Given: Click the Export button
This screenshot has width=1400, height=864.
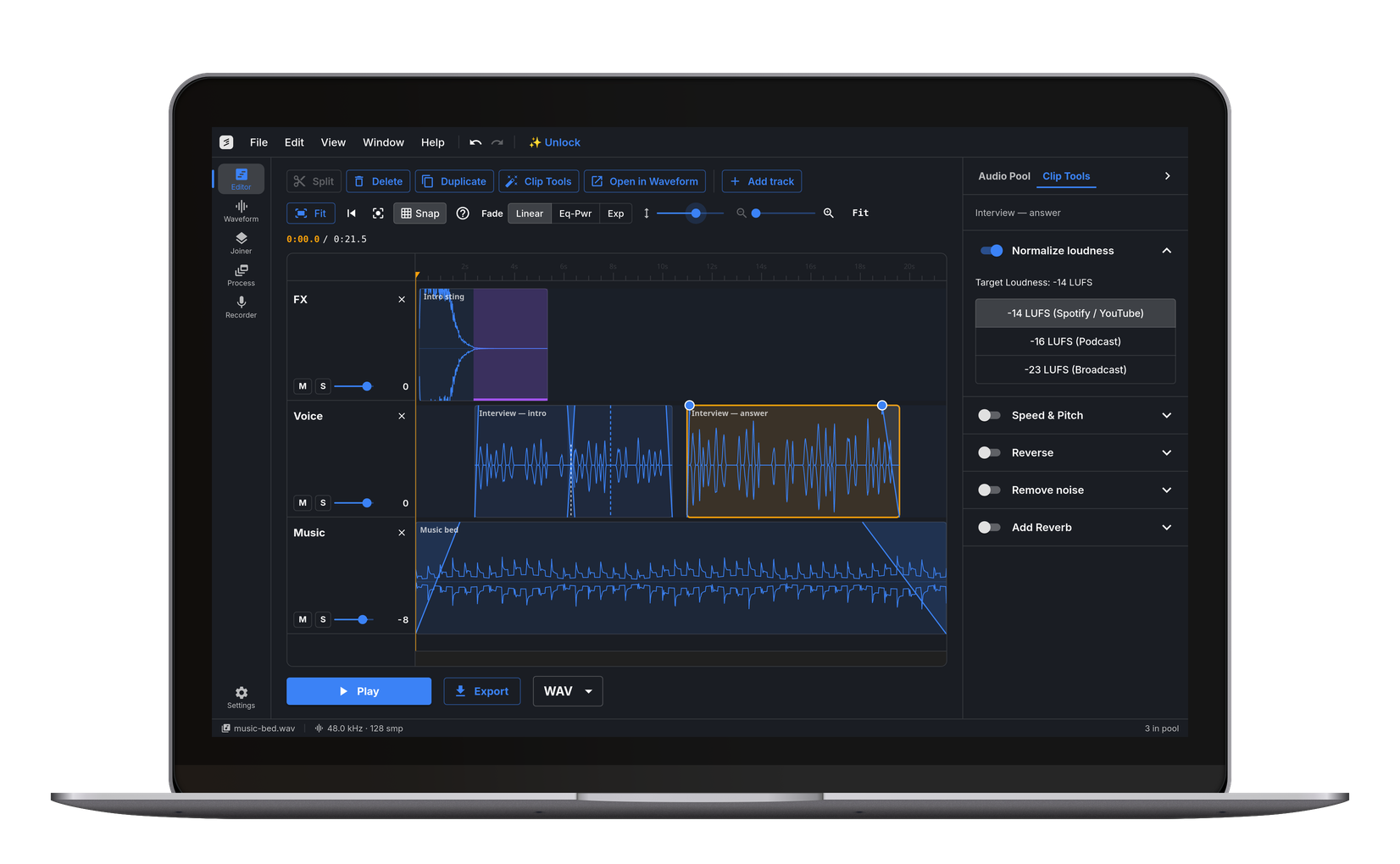Looking at the screenshot, I should point(481,691).
